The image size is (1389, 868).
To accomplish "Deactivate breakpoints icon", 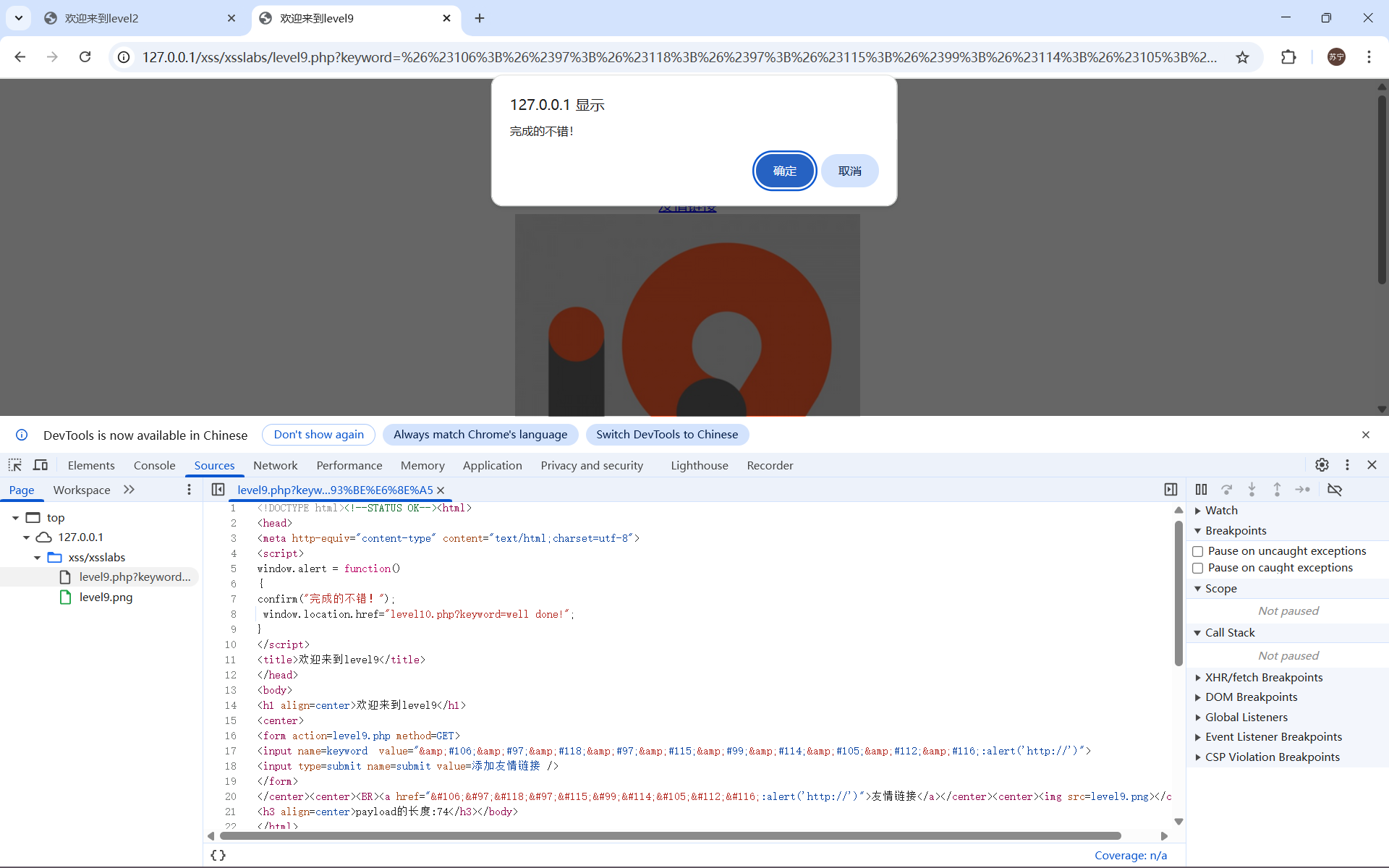I will pyautogui.click(x=1335, y=490).
